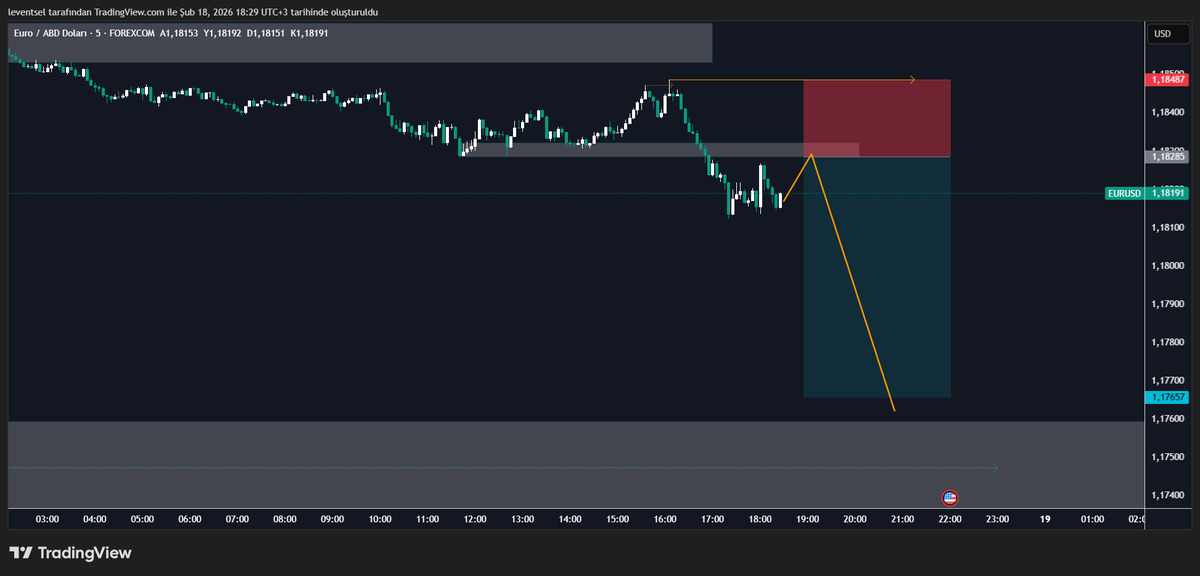Click the 1,18000 level on the price scale
Viewport: 1200px width, 576px height.
pyautogui.click(x=1167, y=265)
